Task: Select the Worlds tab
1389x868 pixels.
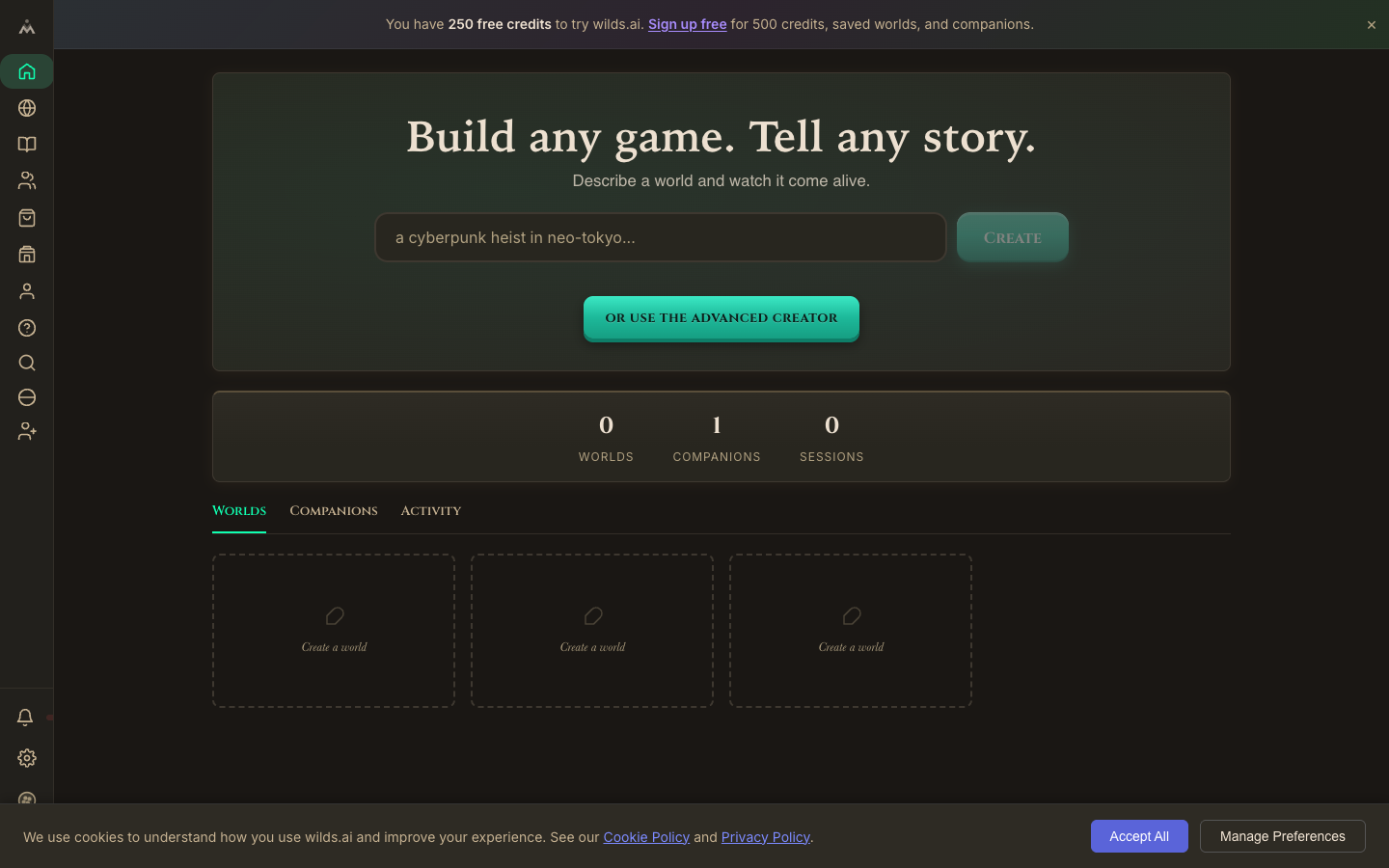Action: [x=239, y=511]
